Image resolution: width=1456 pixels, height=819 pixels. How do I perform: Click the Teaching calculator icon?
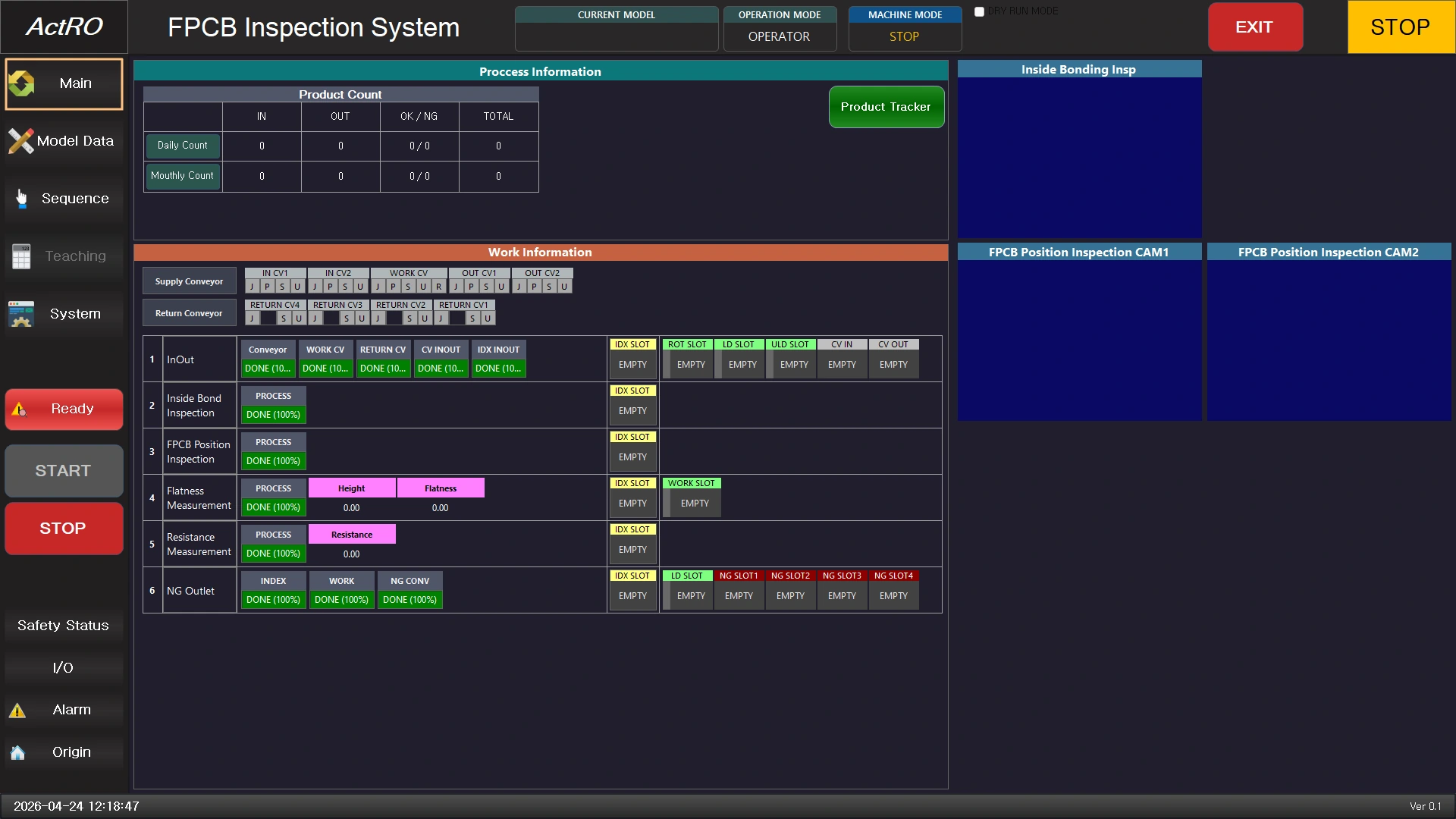(x=21, y=256)
